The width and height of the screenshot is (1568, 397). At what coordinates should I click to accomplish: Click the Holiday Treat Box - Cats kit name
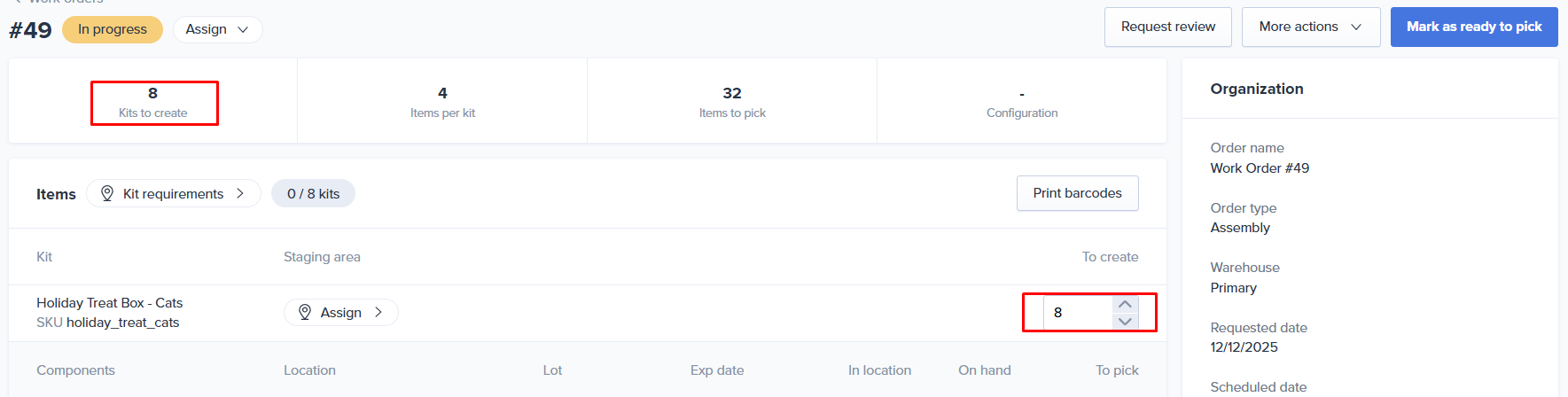pyautogui.click(x=109, y=303)
